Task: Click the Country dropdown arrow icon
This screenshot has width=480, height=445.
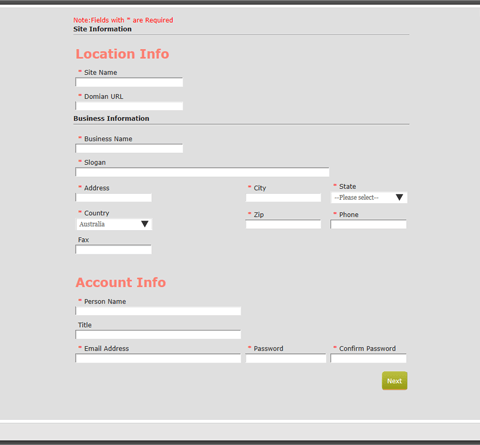Action: [x=145, y=224]
